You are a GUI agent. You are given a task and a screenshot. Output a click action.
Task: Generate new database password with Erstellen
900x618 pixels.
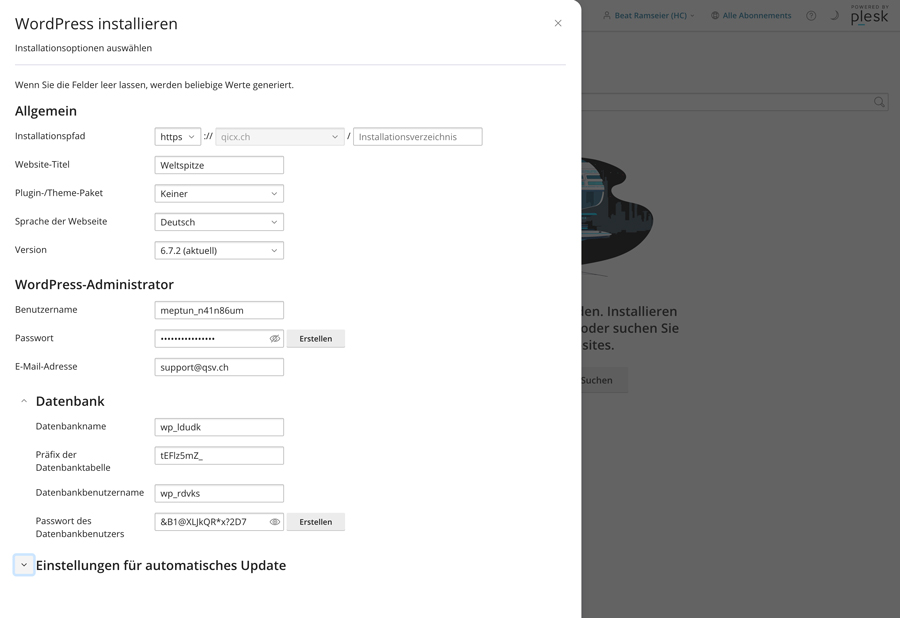pyautogui.click(x=316, y=522)
